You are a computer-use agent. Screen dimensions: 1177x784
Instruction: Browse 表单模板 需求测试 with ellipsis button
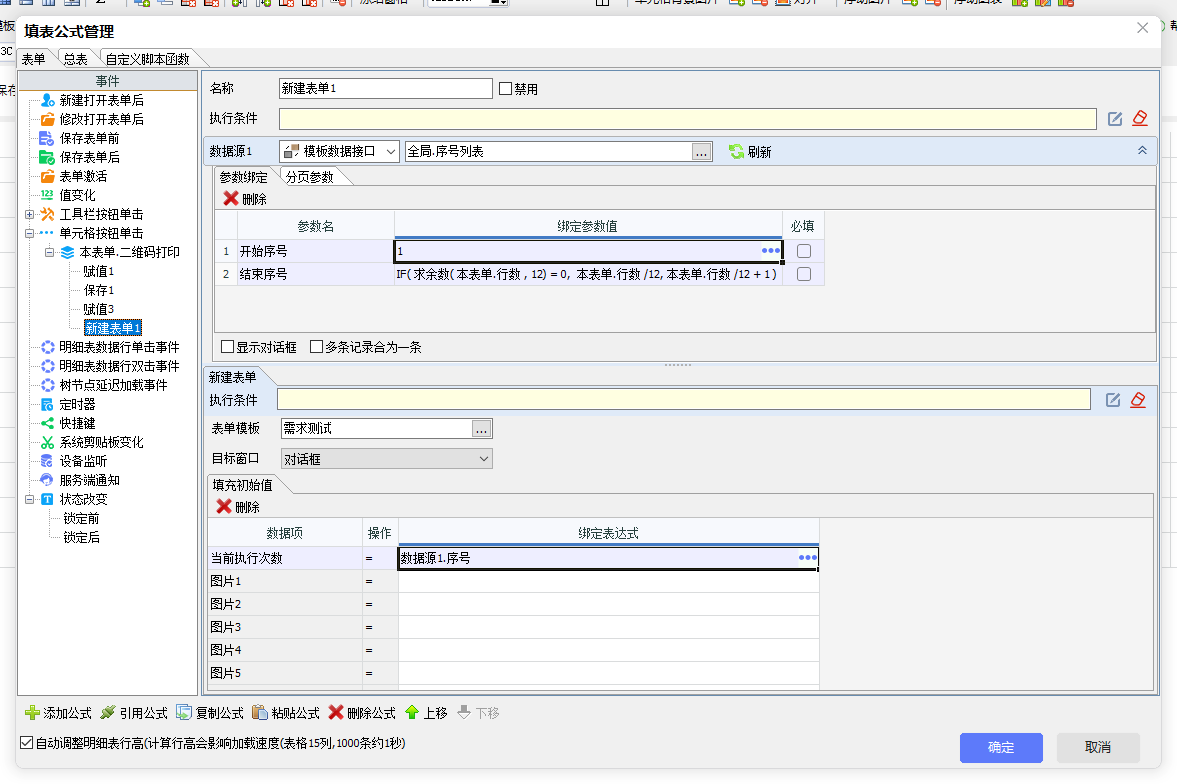481,429
